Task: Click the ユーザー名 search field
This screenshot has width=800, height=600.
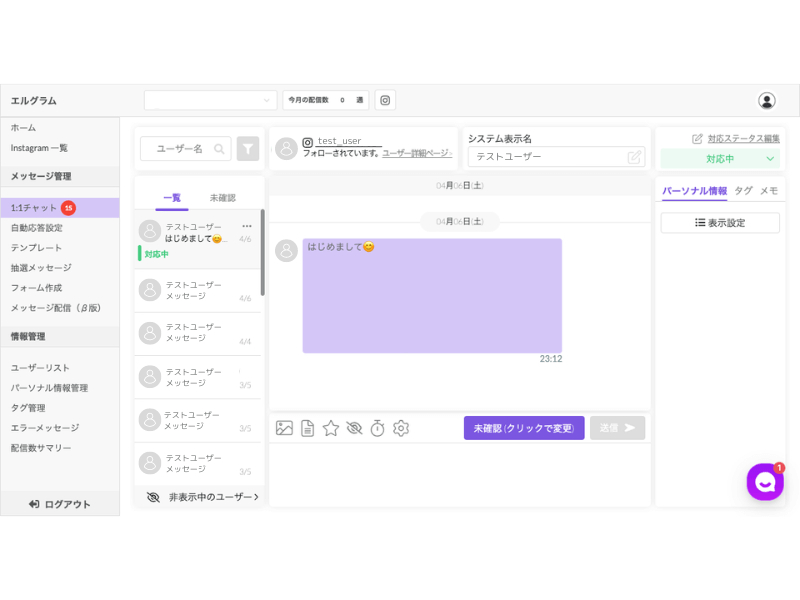Action: click(186, 149)
